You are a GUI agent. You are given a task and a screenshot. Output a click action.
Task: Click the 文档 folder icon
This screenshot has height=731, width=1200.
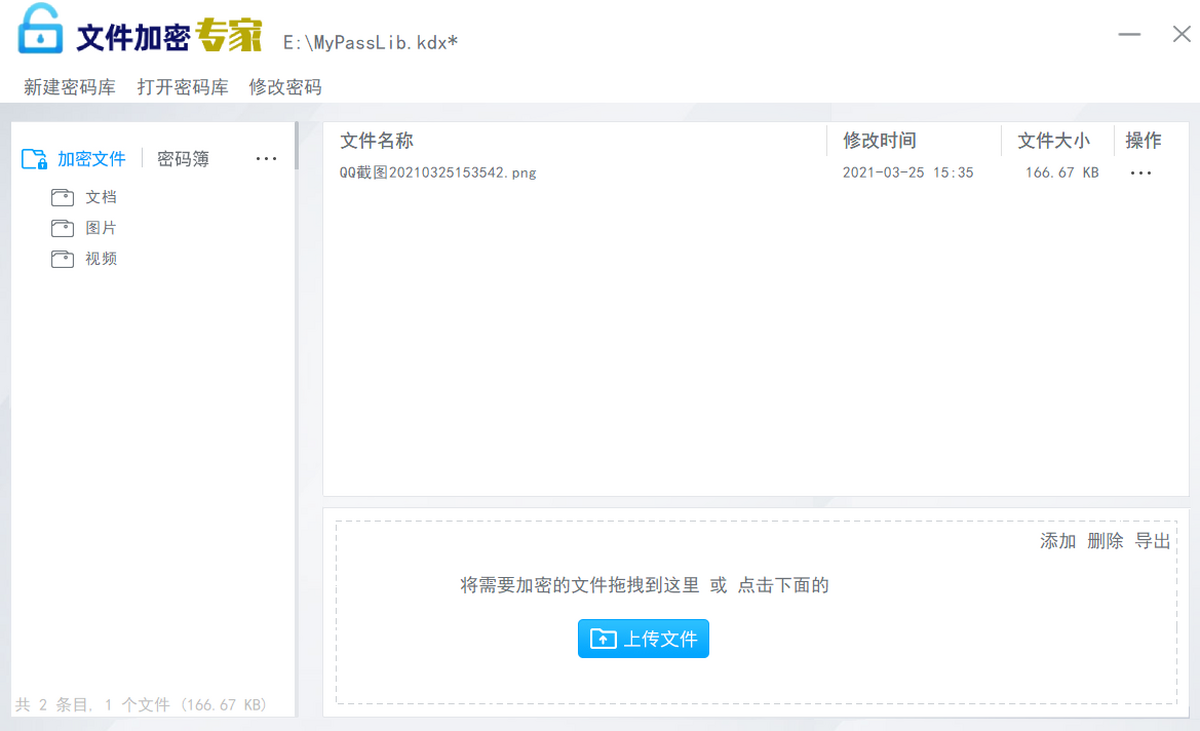(x=62, y=197)
